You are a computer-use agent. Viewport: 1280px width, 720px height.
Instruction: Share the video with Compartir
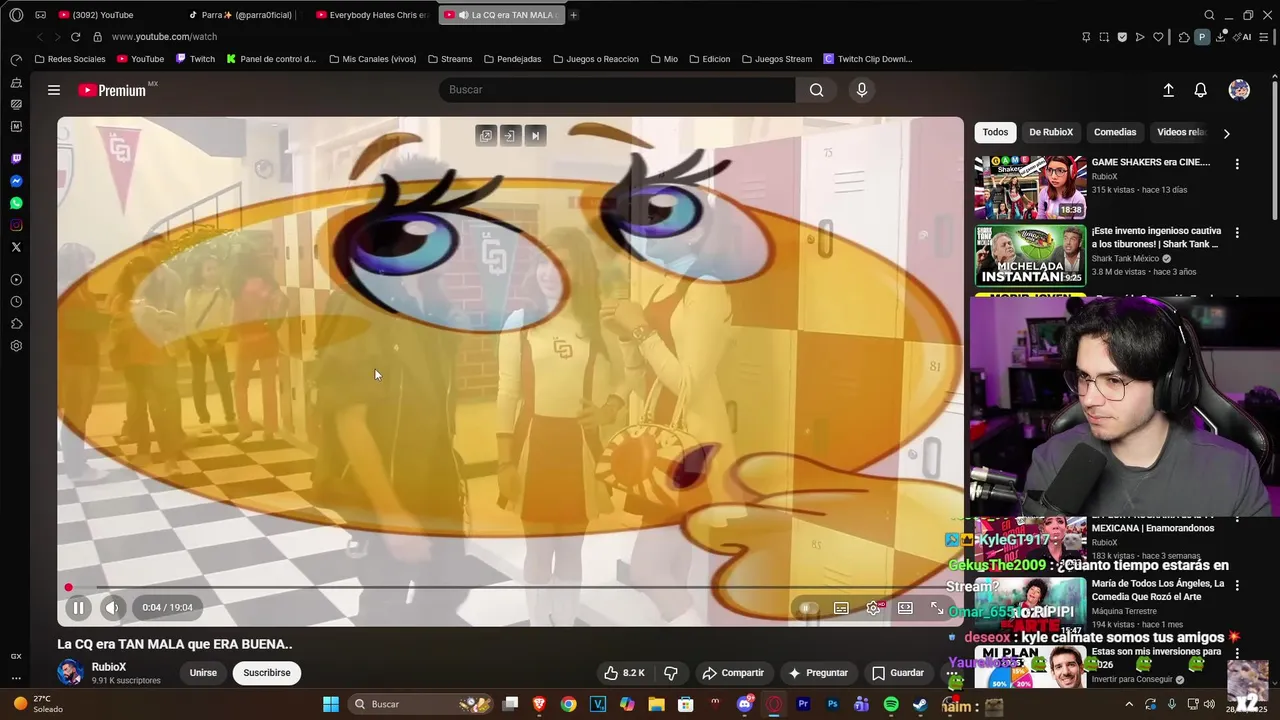(733, 673)
